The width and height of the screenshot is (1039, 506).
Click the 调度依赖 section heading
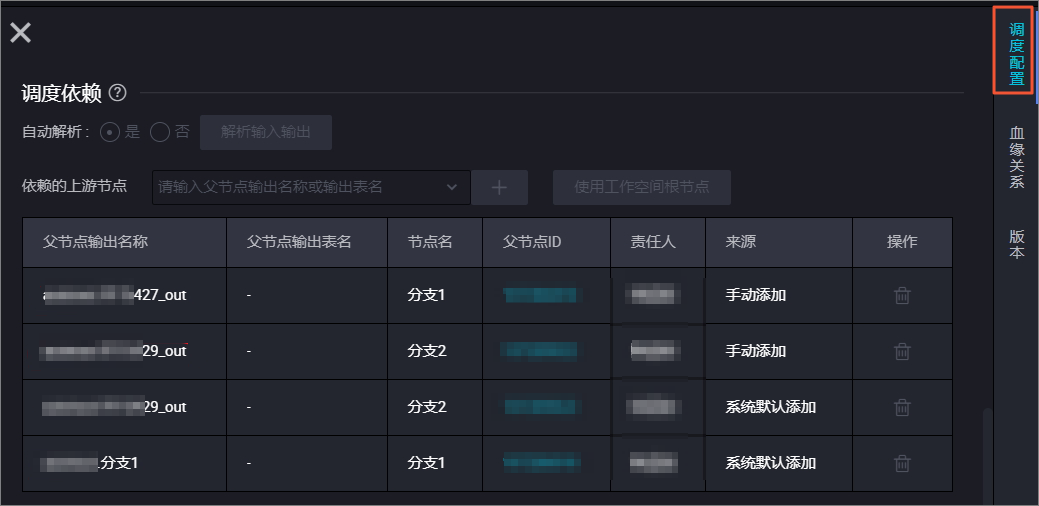click(62, 93)
